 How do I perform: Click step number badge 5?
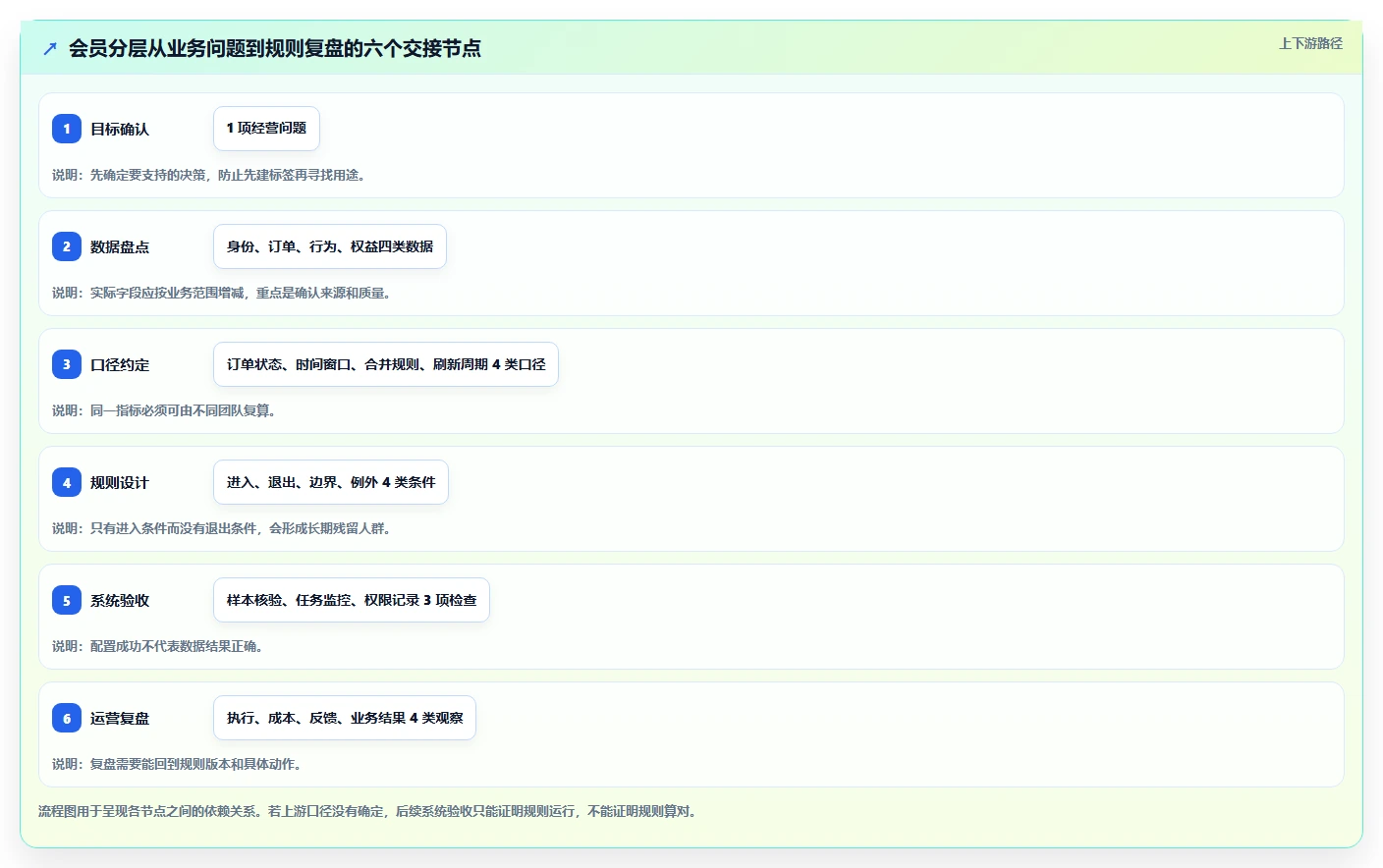click(67, 600)
